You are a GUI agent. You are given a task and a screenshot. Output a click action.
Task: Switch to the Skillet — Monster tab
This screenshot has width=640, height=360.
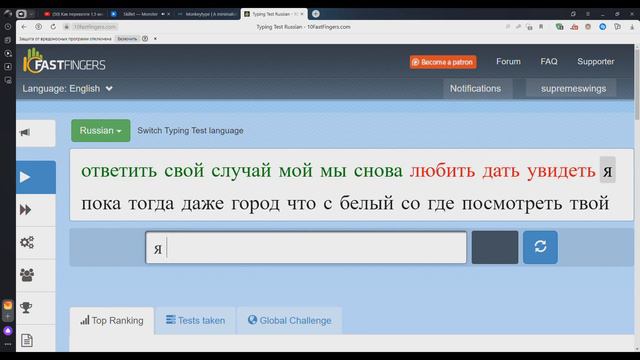click(x=141, y=14)
